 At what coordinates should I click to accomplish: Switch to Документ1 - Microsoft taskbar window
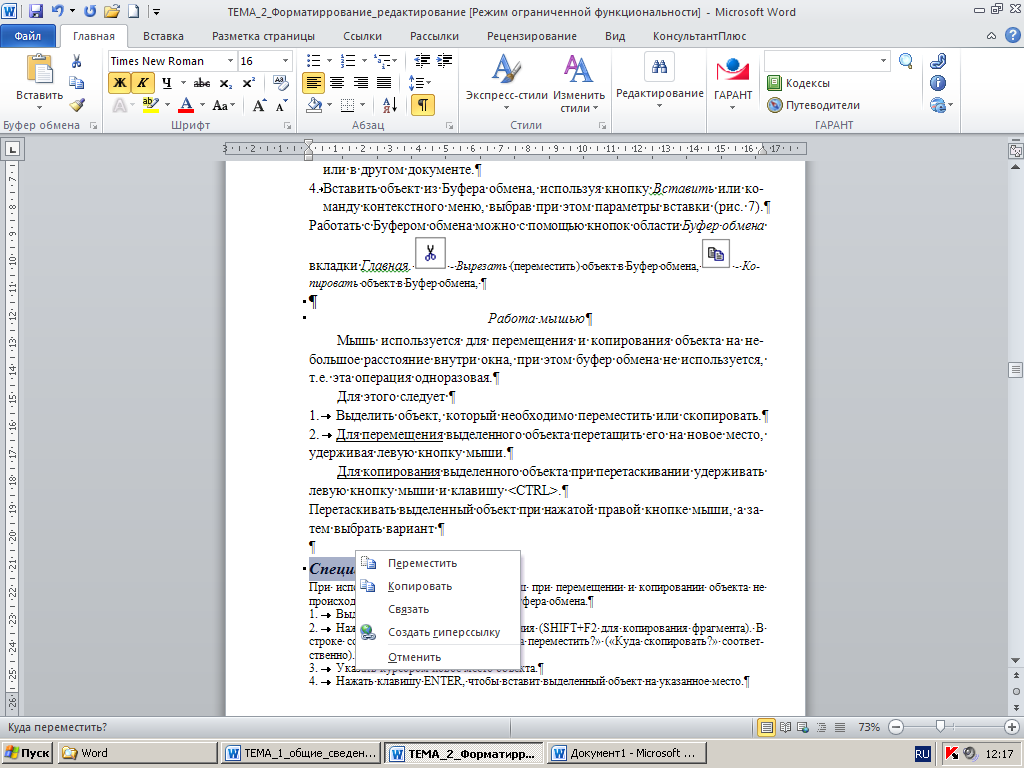click(627, 753)
